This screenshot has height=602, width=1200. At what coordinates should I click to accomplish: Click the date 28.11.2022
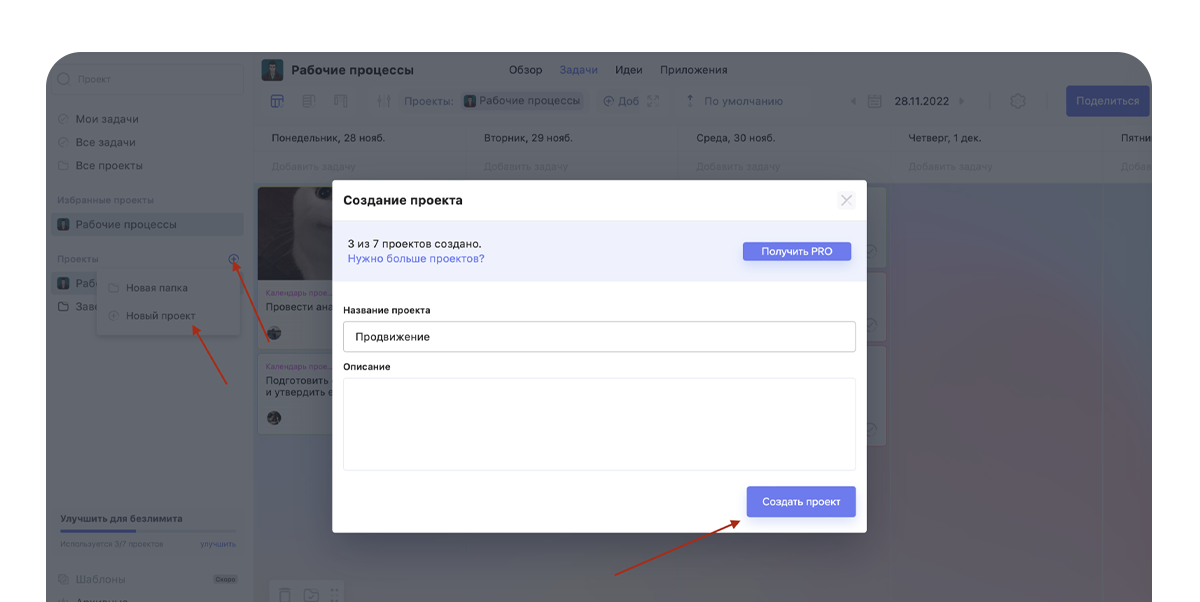(922, 101)
